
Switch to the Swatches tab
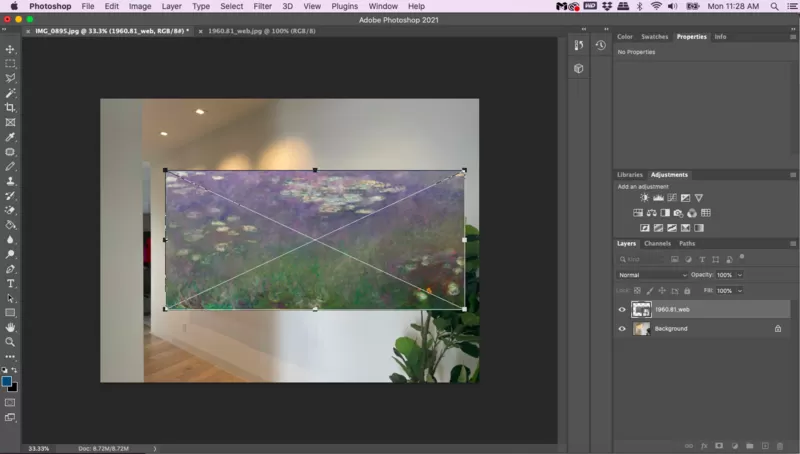654,37
